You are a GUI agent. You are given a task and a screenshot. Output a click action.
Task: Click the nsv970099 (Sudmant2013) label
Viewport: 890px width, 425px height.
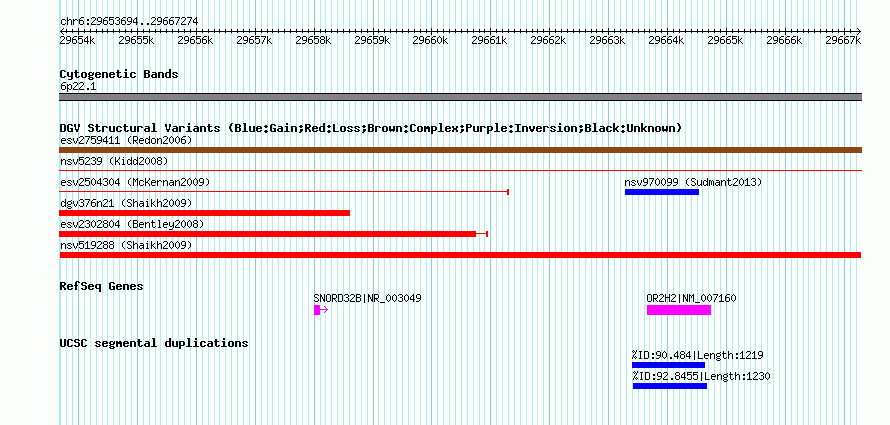[x=693, y=182]
